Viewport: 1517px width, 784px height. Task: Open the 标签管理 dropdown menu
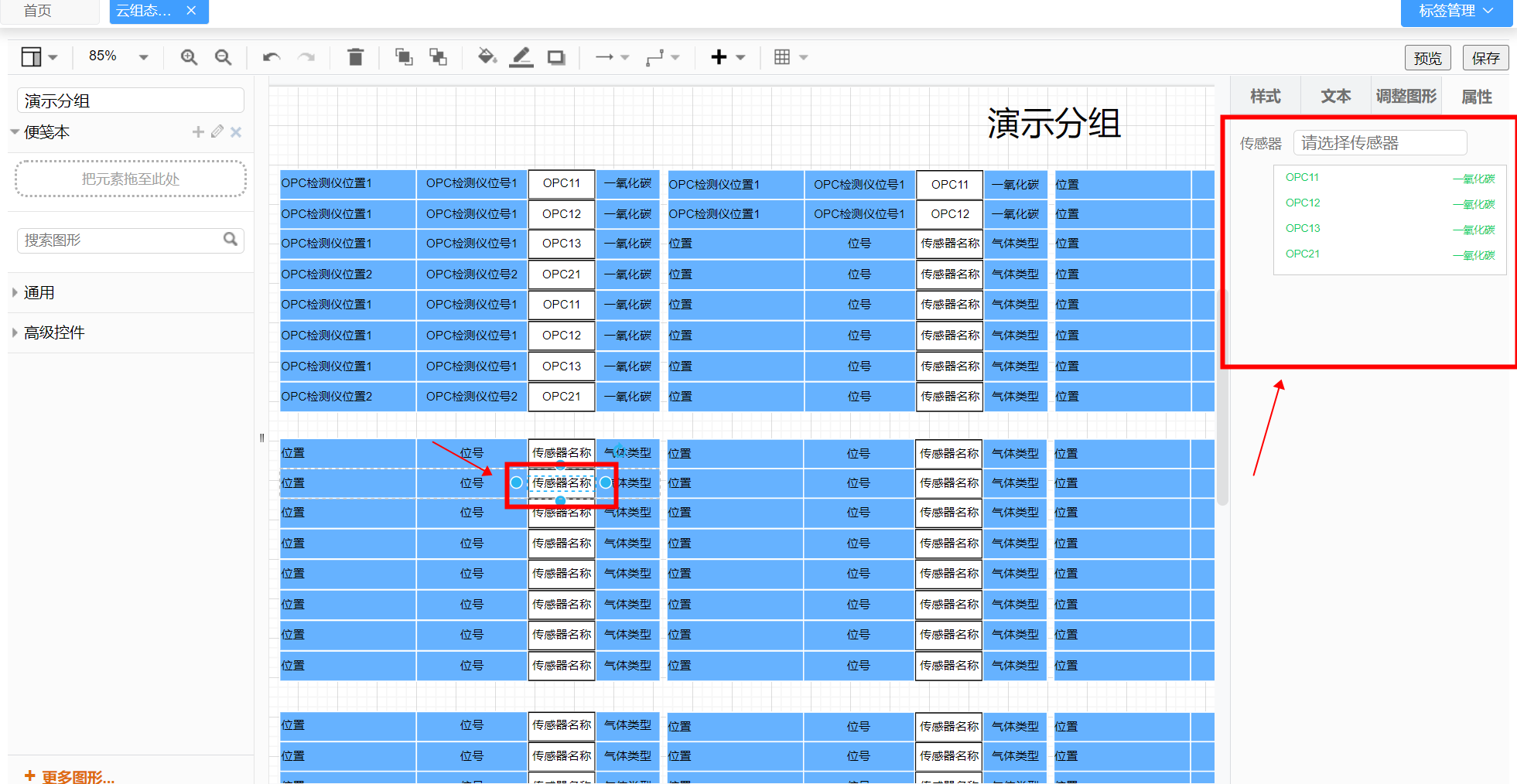[x=1455, y=12]
